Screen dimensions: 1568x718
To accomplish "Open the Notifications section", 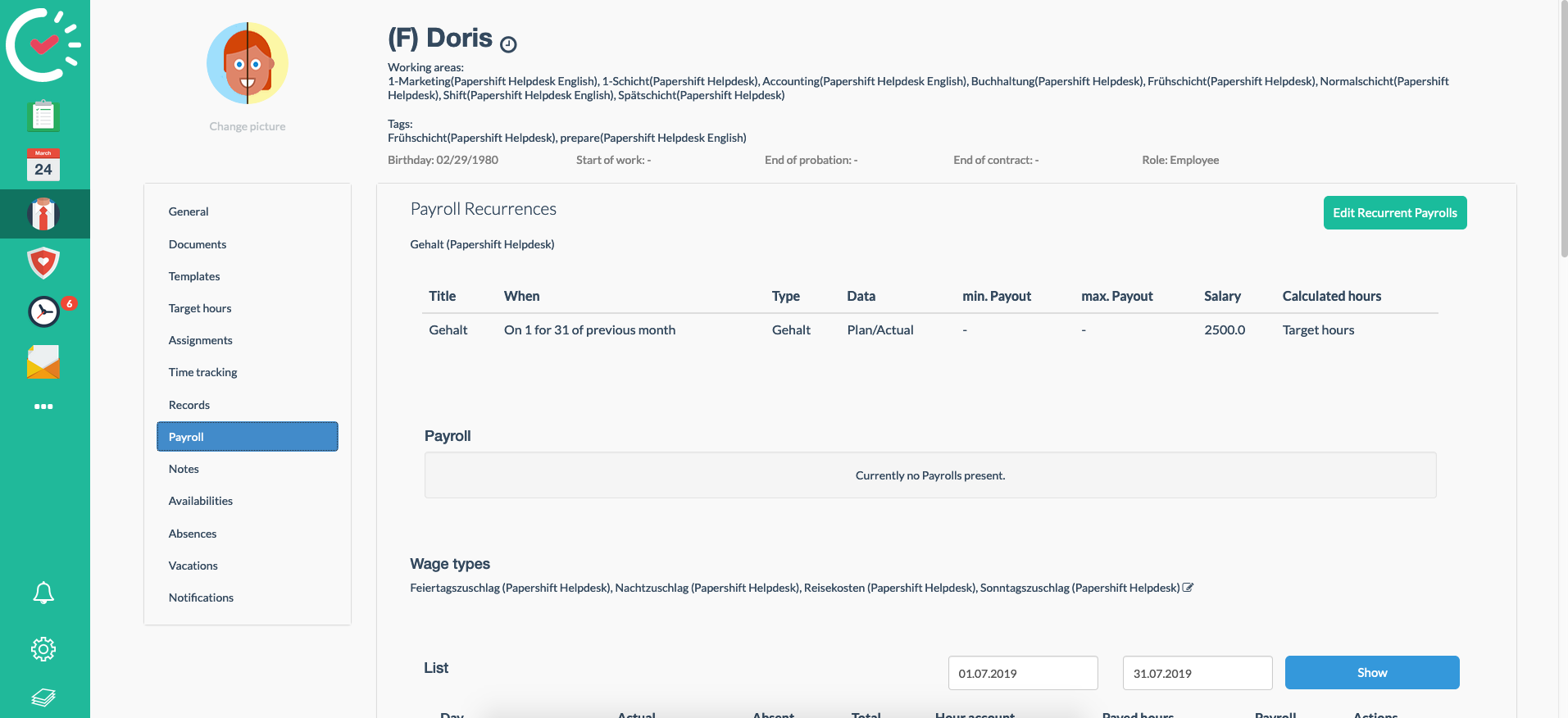I will 248,598.
